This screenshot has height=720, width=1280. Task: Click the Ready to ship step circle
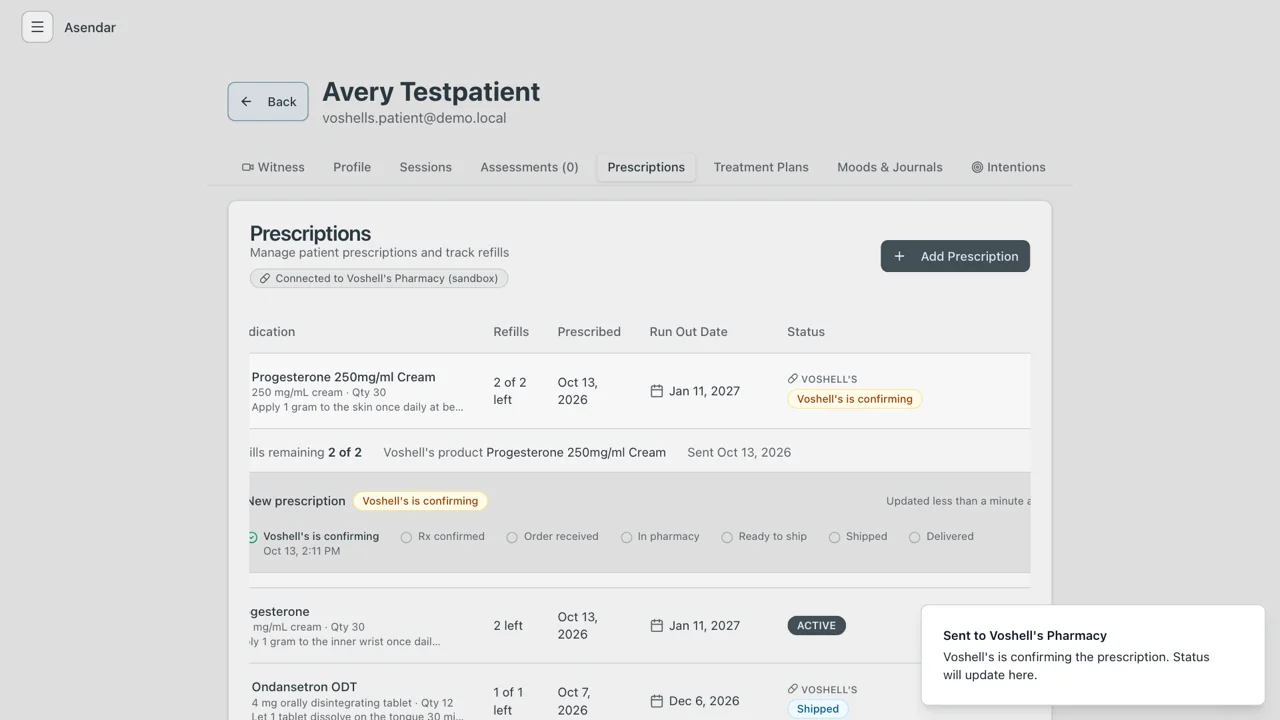[x=727, y=537]
